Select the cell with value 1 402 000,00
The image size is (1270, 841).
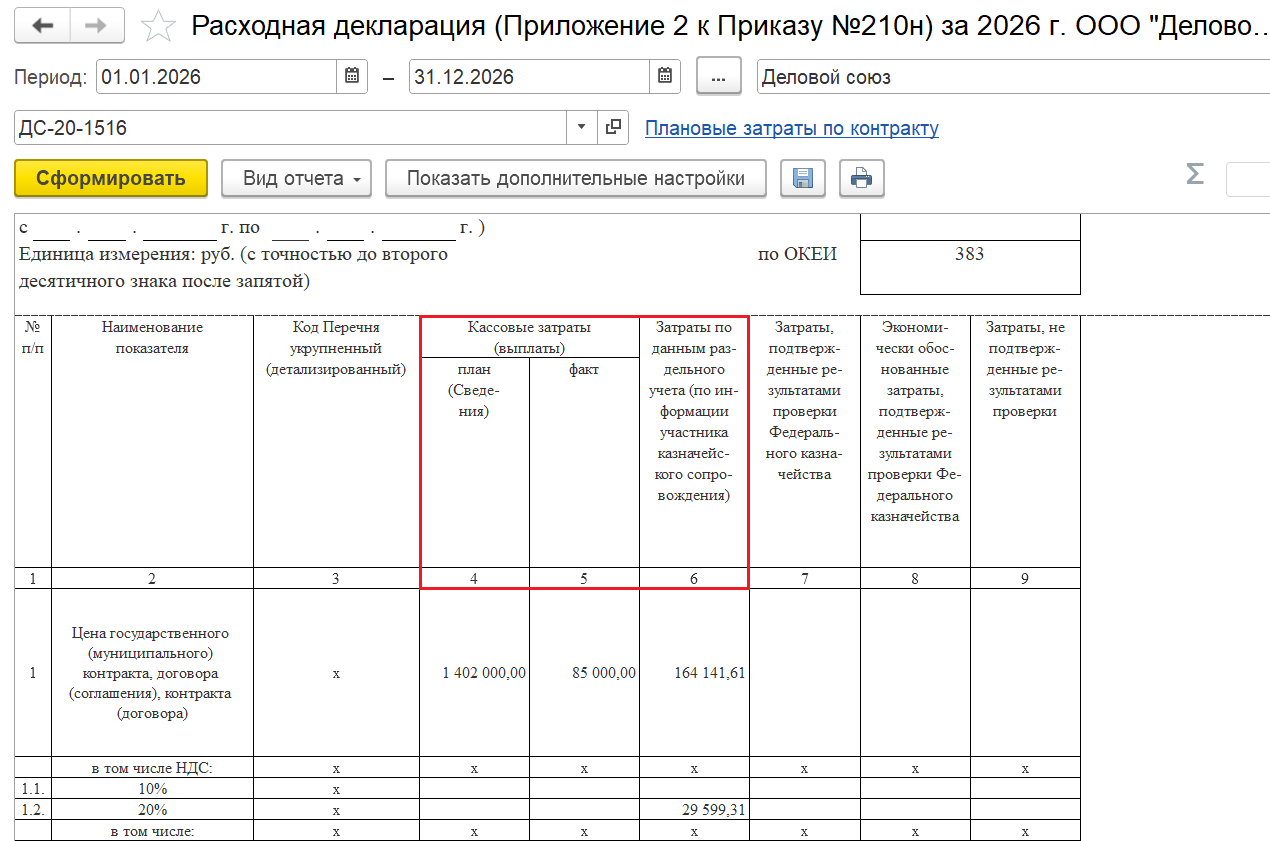[x=475, y=673]
